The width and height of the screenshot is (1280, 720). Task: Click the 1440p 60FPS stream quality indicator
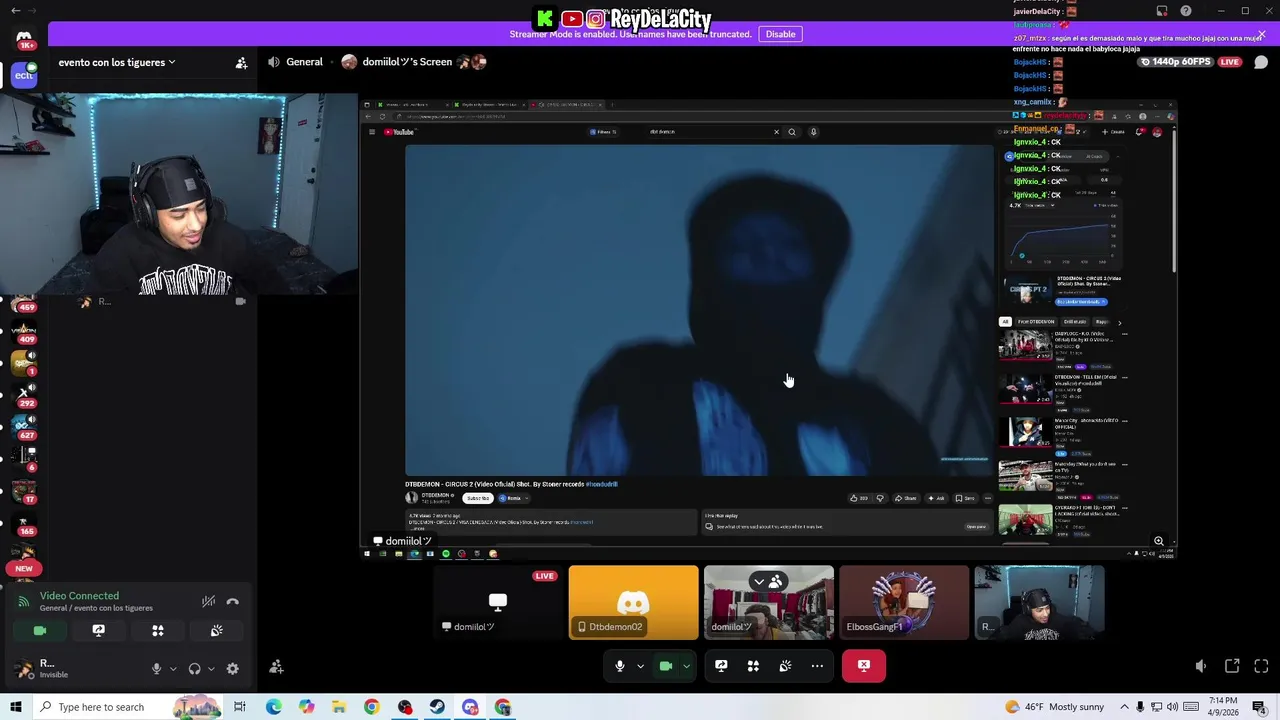point(1178,62)
